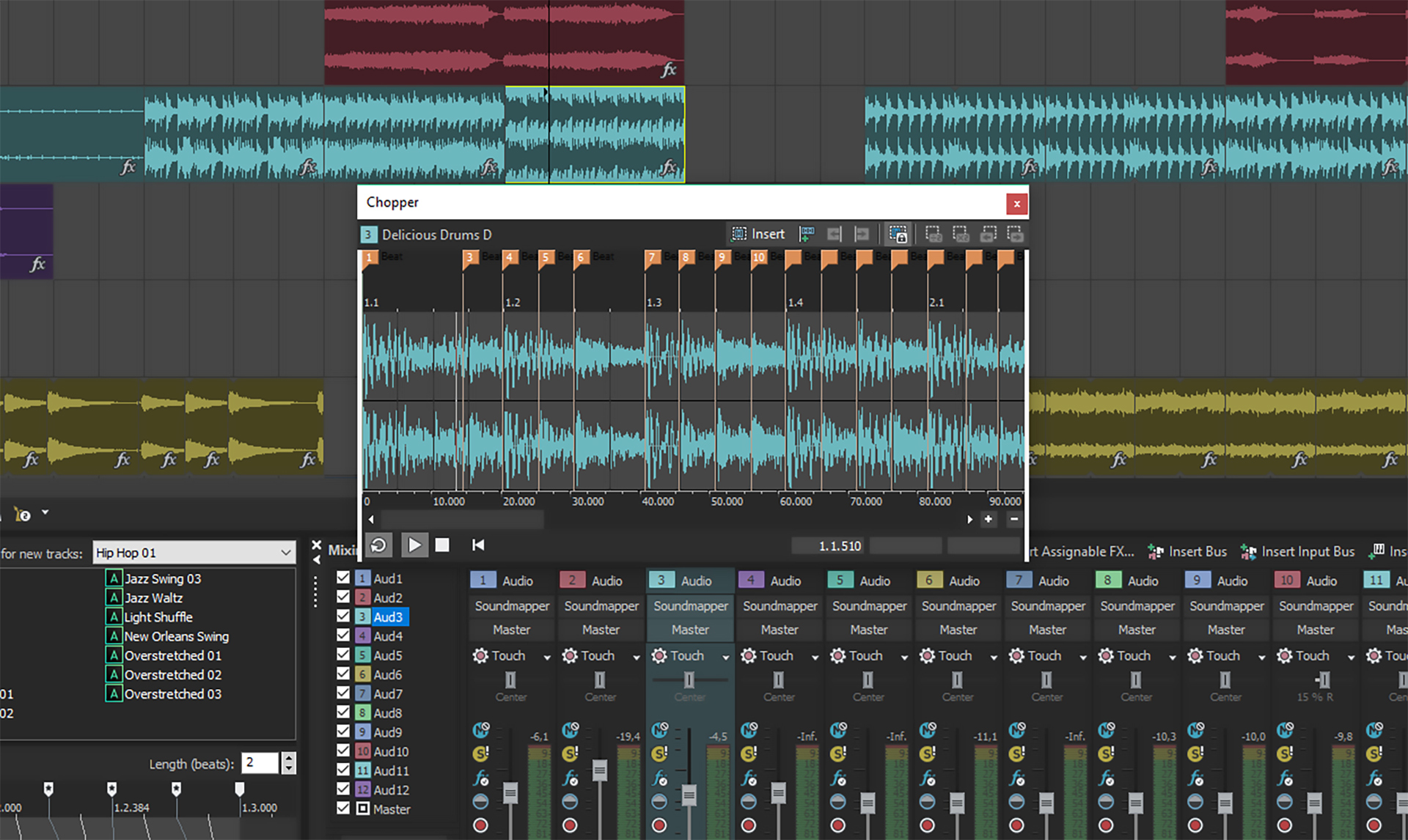Click the Insert Region marker icon
Screen dimensions: 1408x840
tap(807, 234)
